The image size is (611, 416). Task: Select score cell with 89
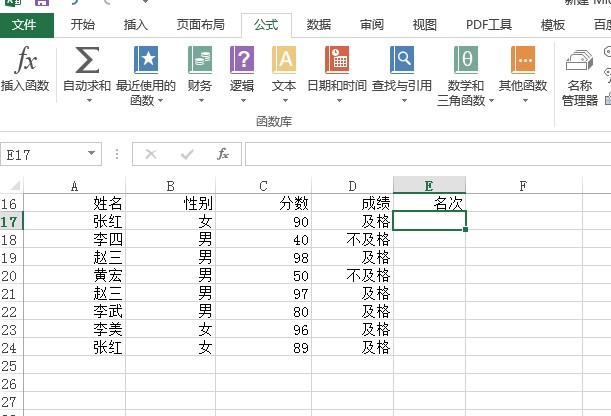click(x=263, y=347)
